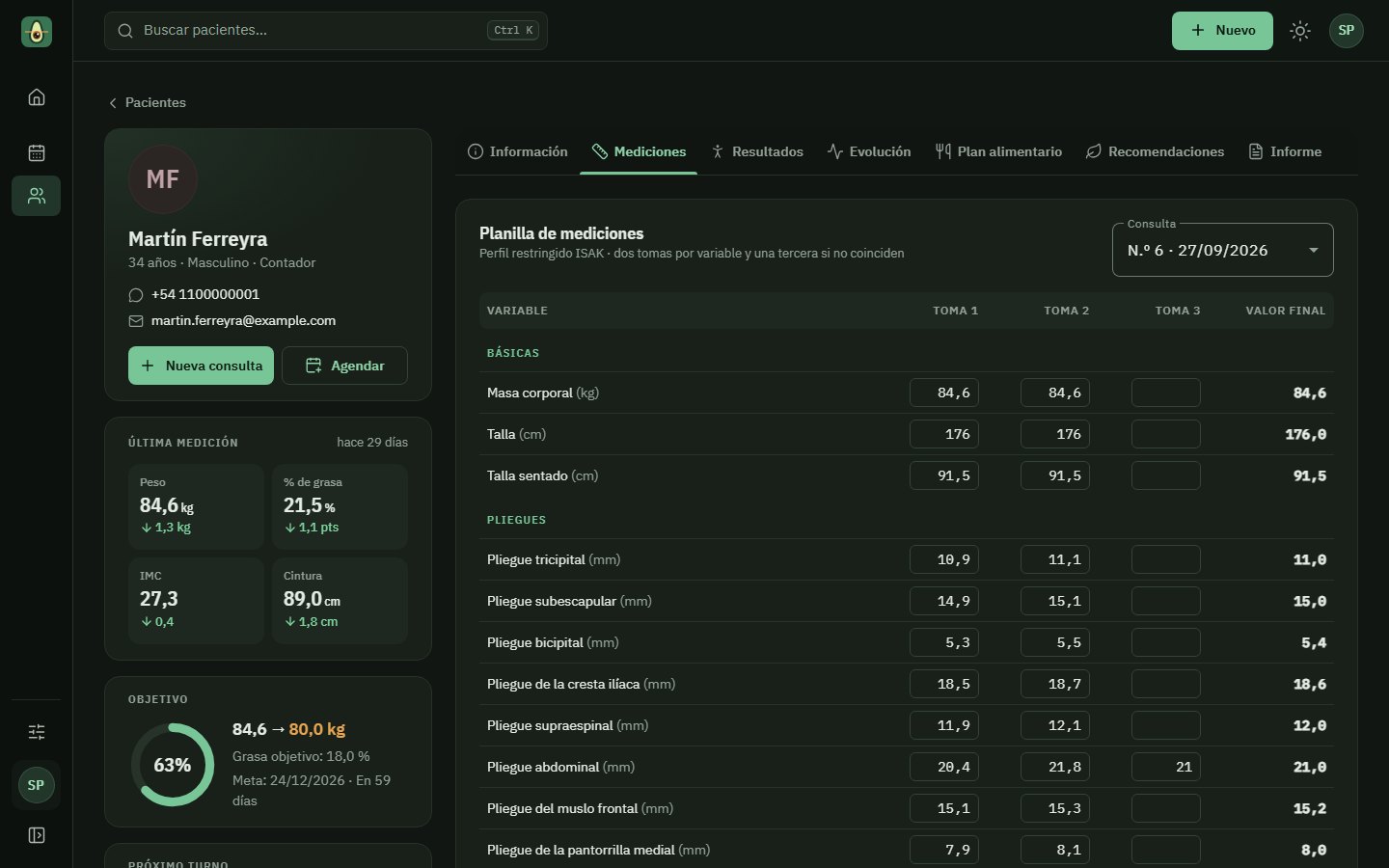Switch to the Evolución tab
Viewport: 1389px width, 868px height.
(869, 151)
